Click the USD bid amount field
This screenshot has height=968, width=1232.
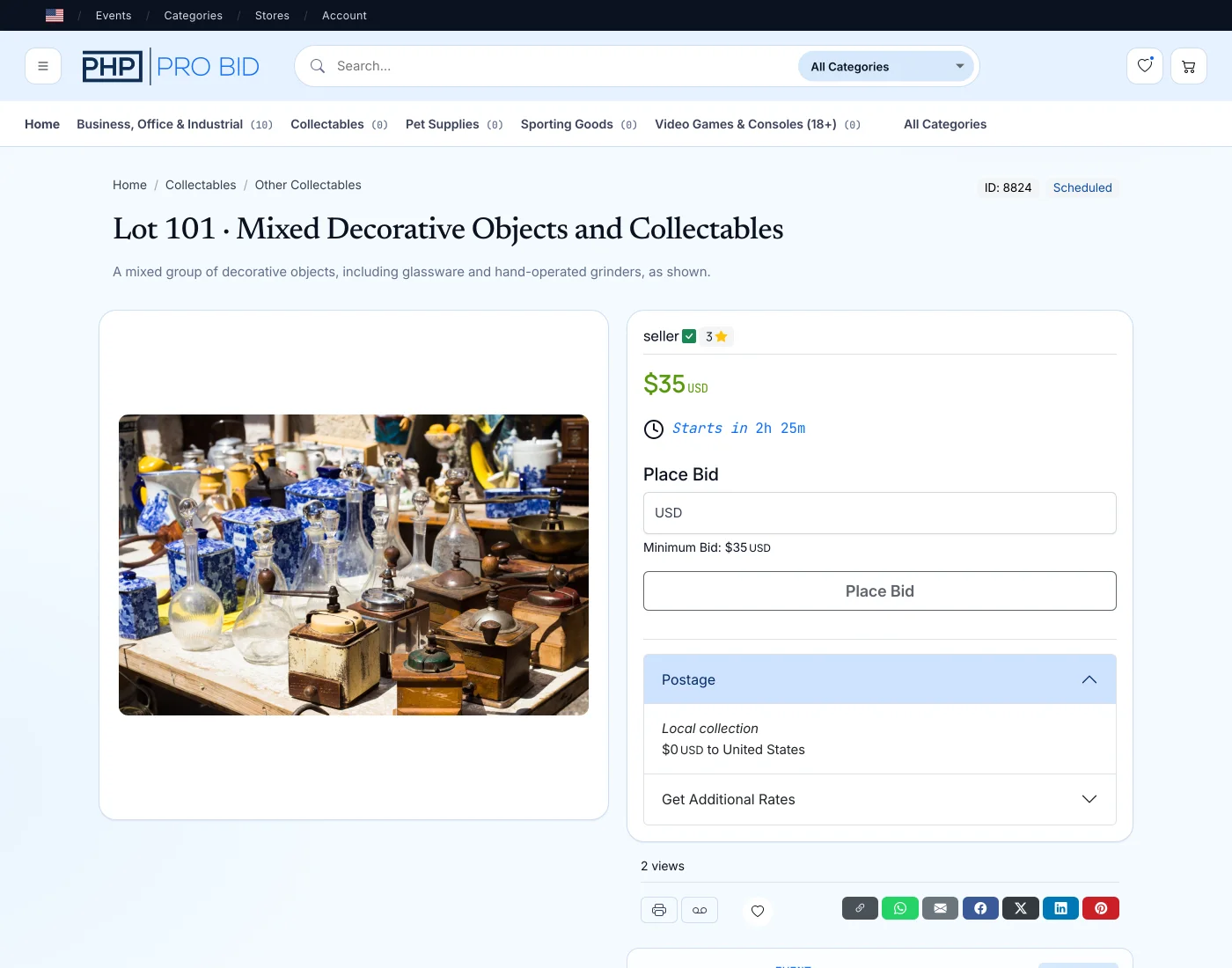(x=880, y=513)
